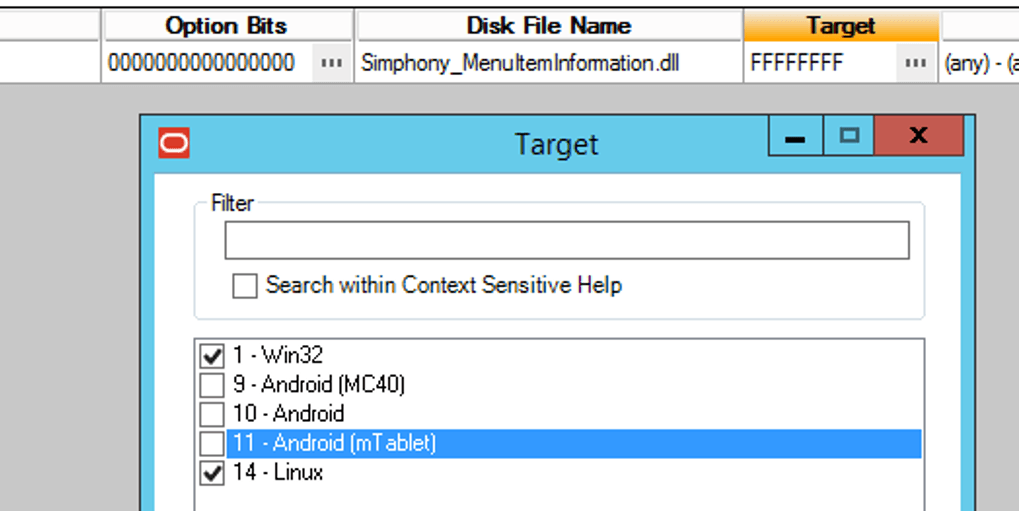
Task: Select the 0000000000000000 option bits cell
Action: coord(201,63)
